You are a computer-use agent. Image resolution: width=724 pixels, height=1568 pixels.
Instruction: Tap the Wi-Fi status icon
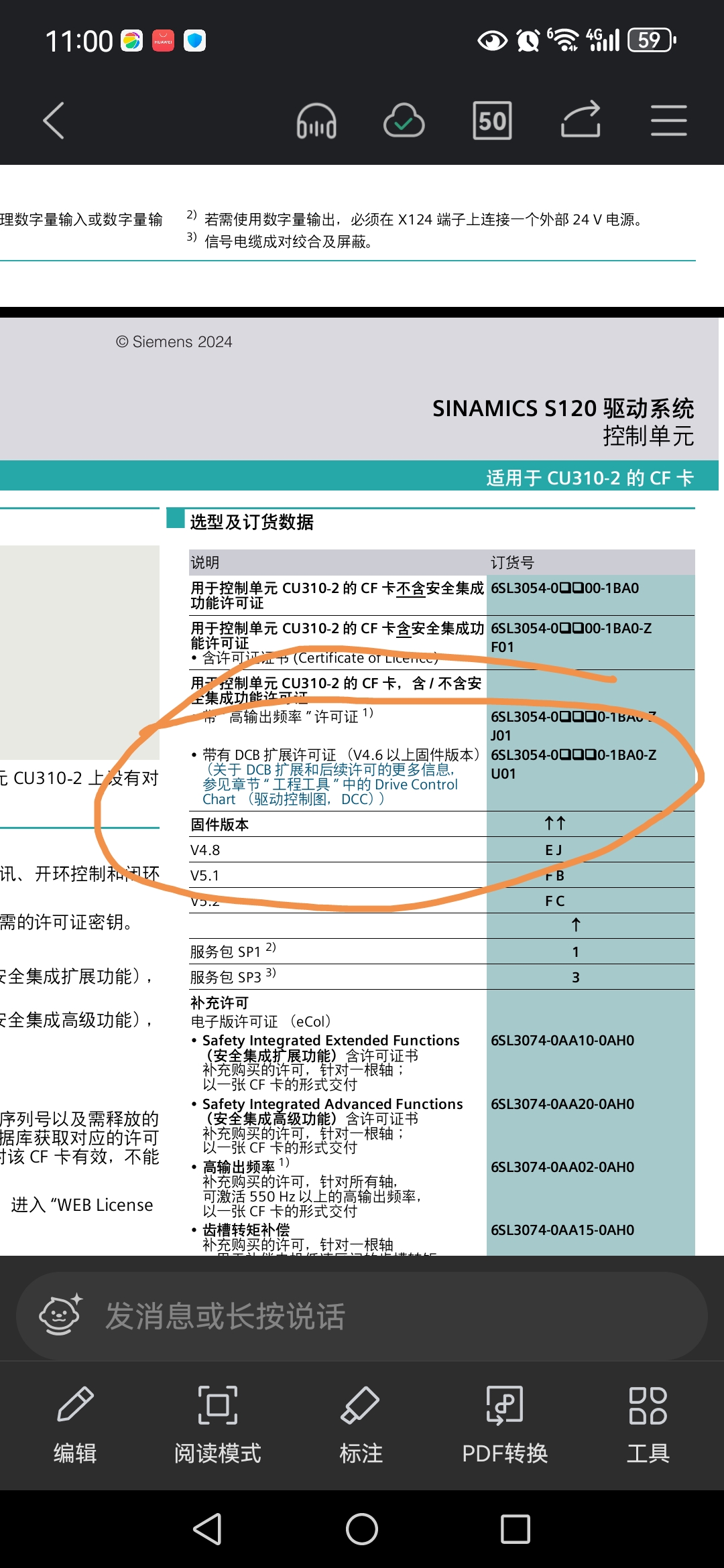click(564, 40)
